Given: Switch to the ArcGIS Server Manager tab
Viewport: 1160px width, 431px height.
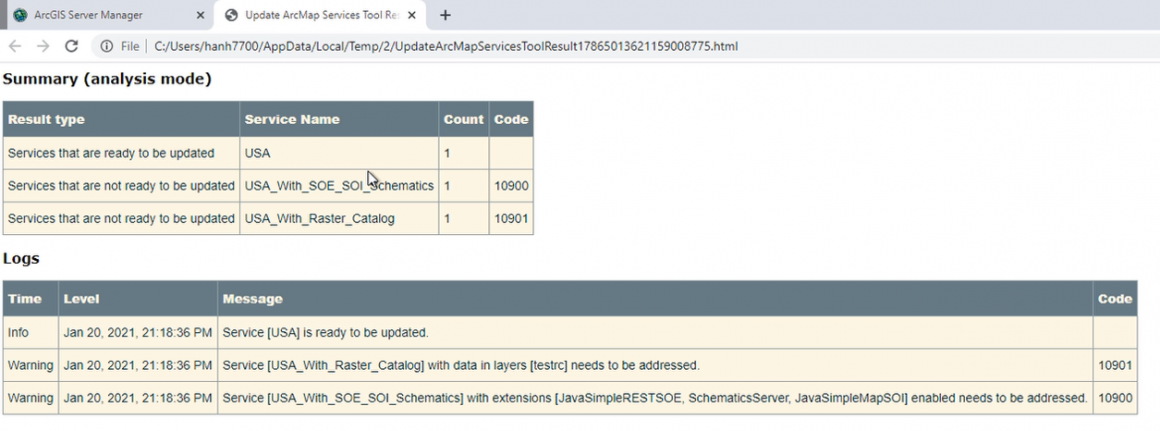Looking at the screenshot, I should tap(107, 15).
